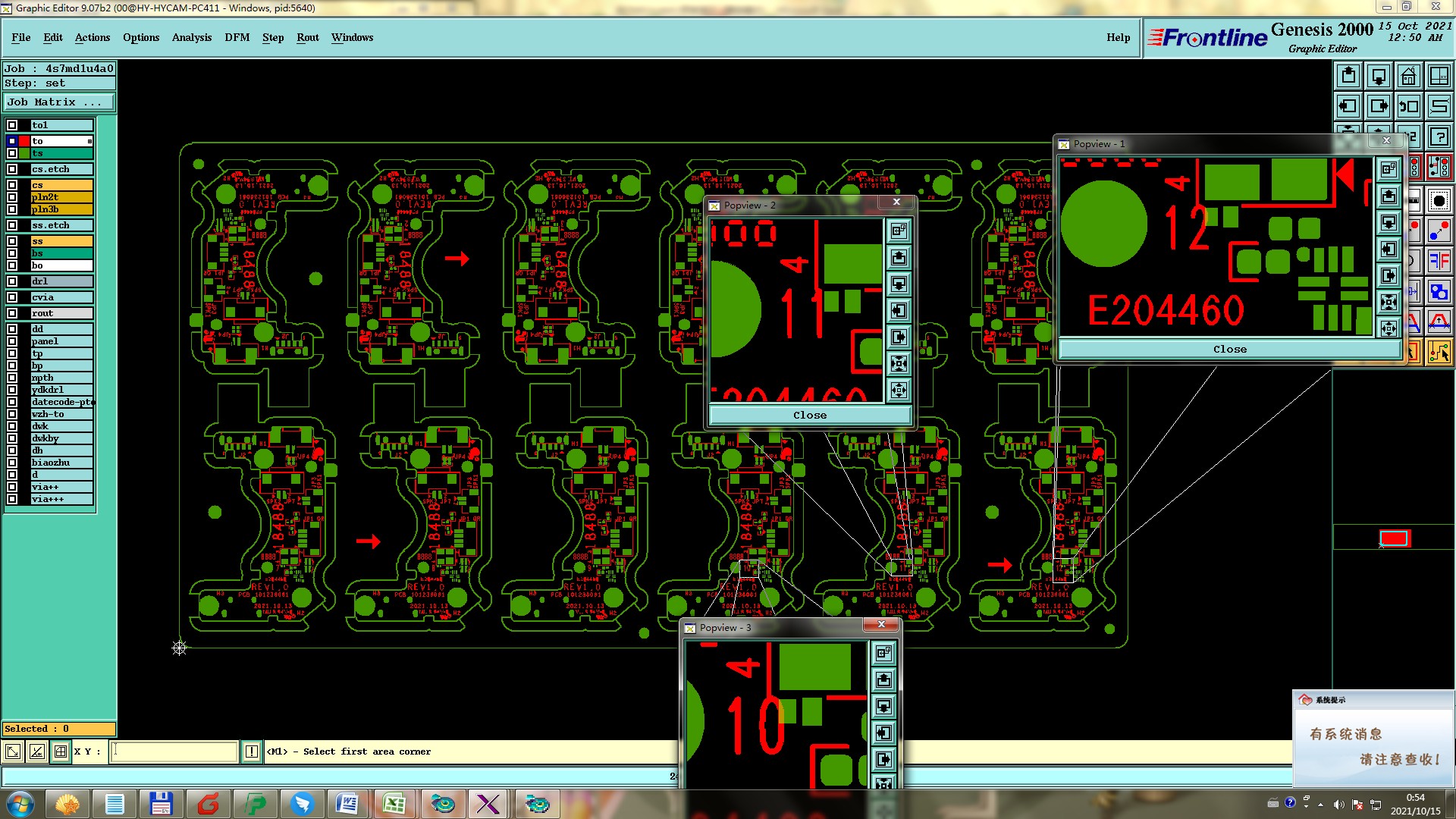The height and width of the screenshot is (819, 1456).
Task: Click the X Y coordinate input field
Action: (174, 752)
